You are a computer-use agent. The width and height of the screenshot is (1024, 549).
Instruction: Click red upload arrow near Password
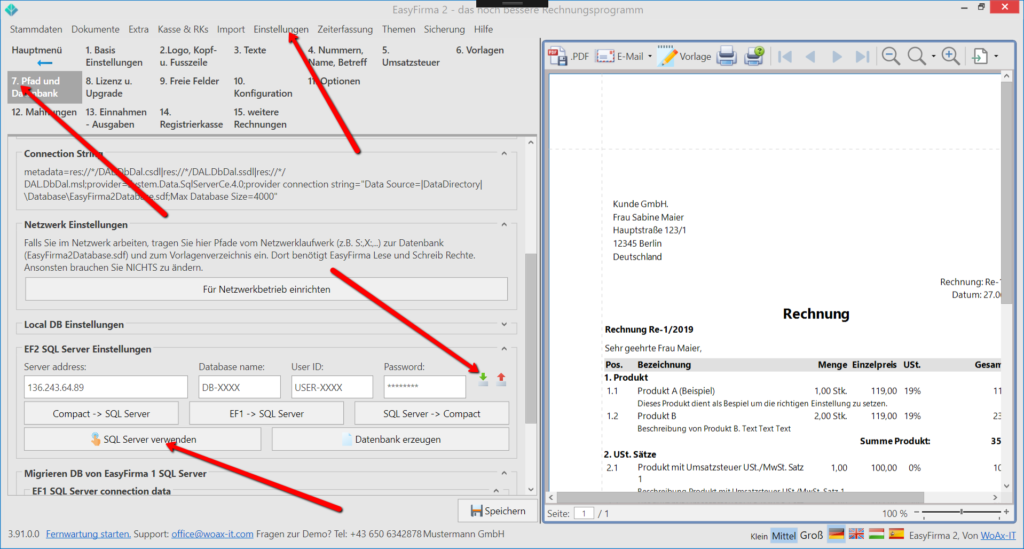pos(501,379)
